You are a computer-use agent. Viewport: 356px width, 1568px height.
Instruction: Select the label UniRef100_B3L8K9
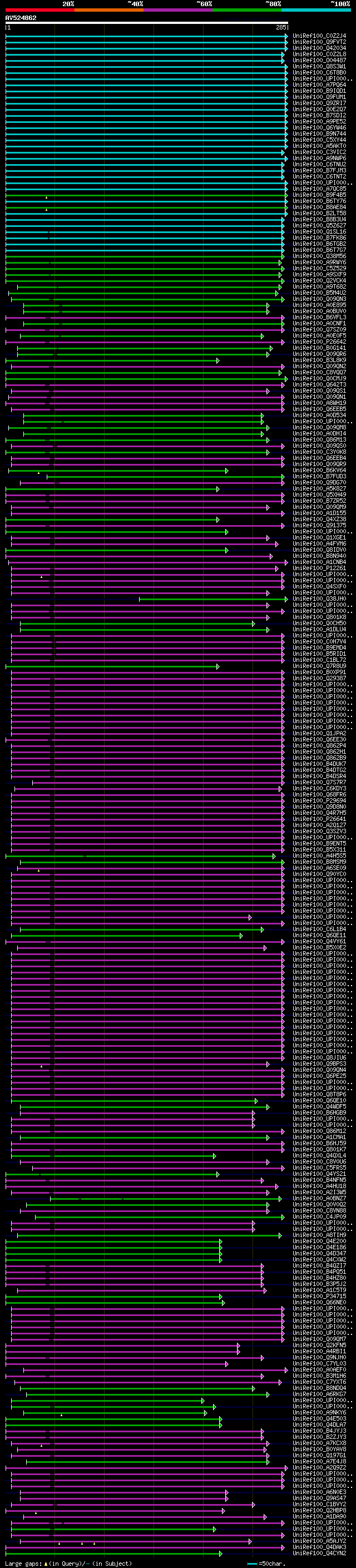319,360
